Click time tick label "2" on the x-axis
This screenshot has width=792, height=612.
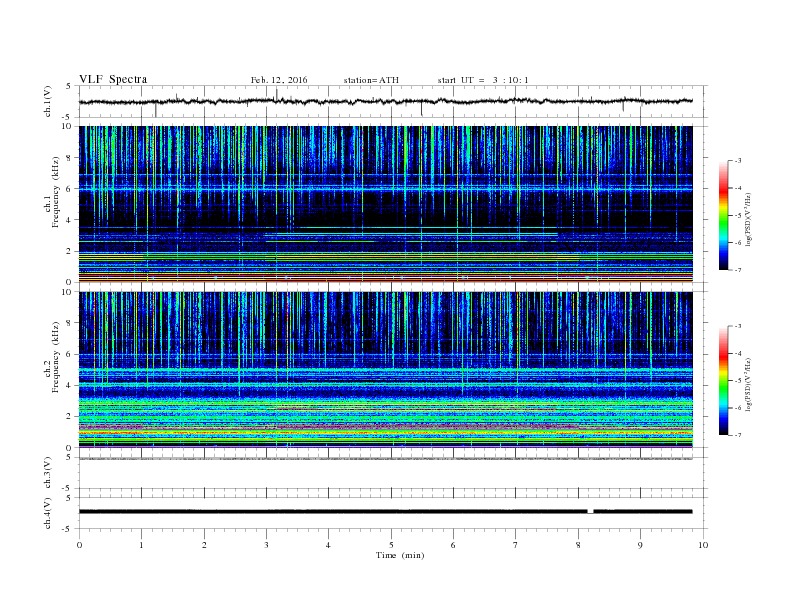click(204, 545)
